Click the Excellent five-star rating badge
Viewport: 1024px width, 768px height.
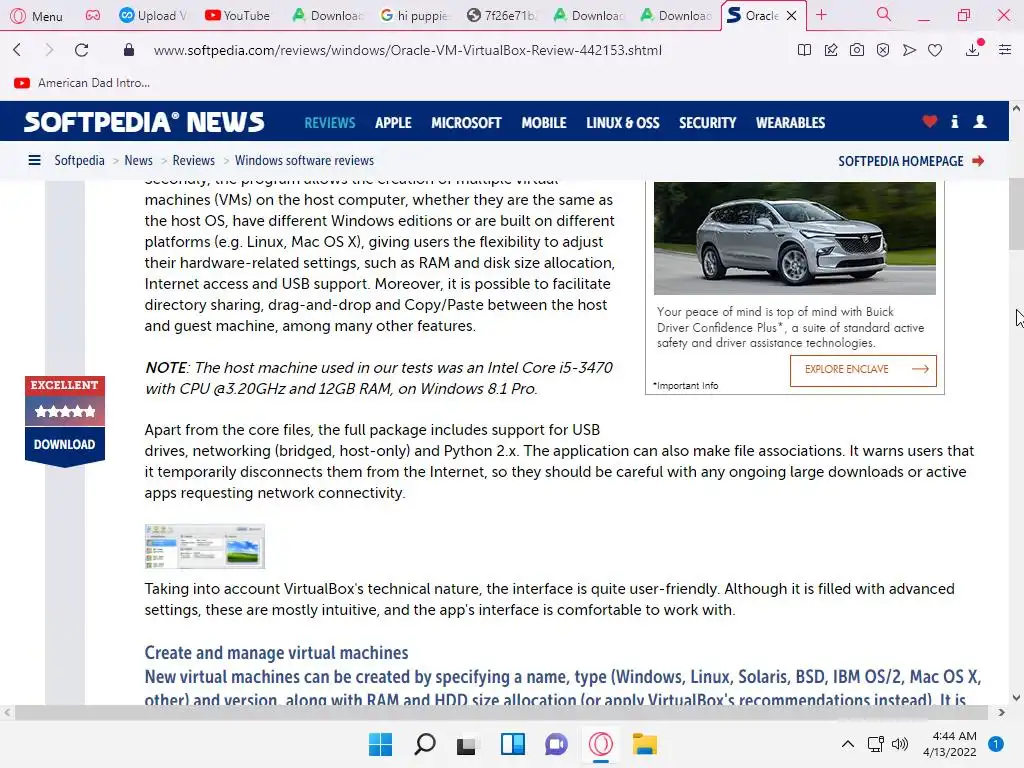(65, 400)
